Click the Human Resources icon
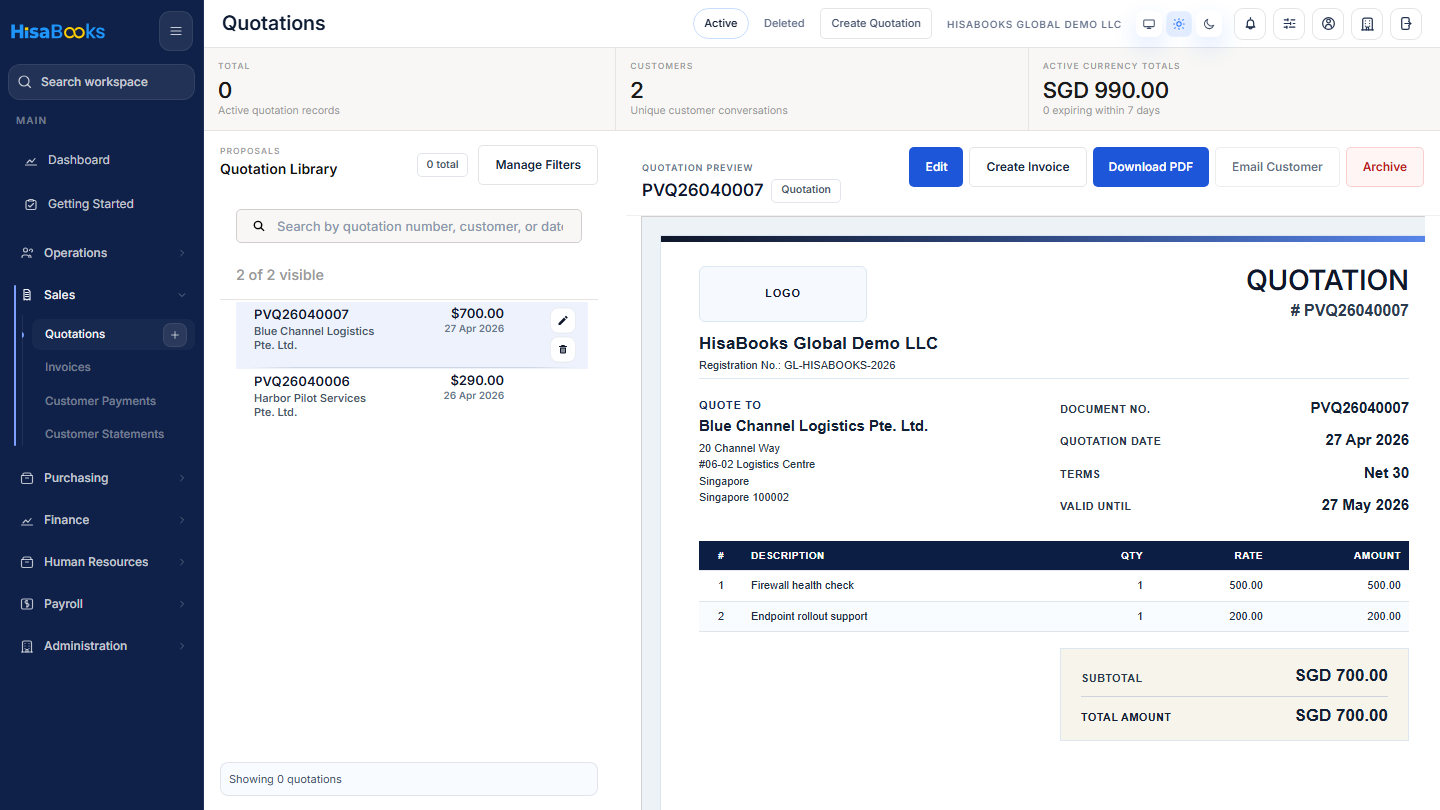Screen dimensions: 1440x810 27,562
